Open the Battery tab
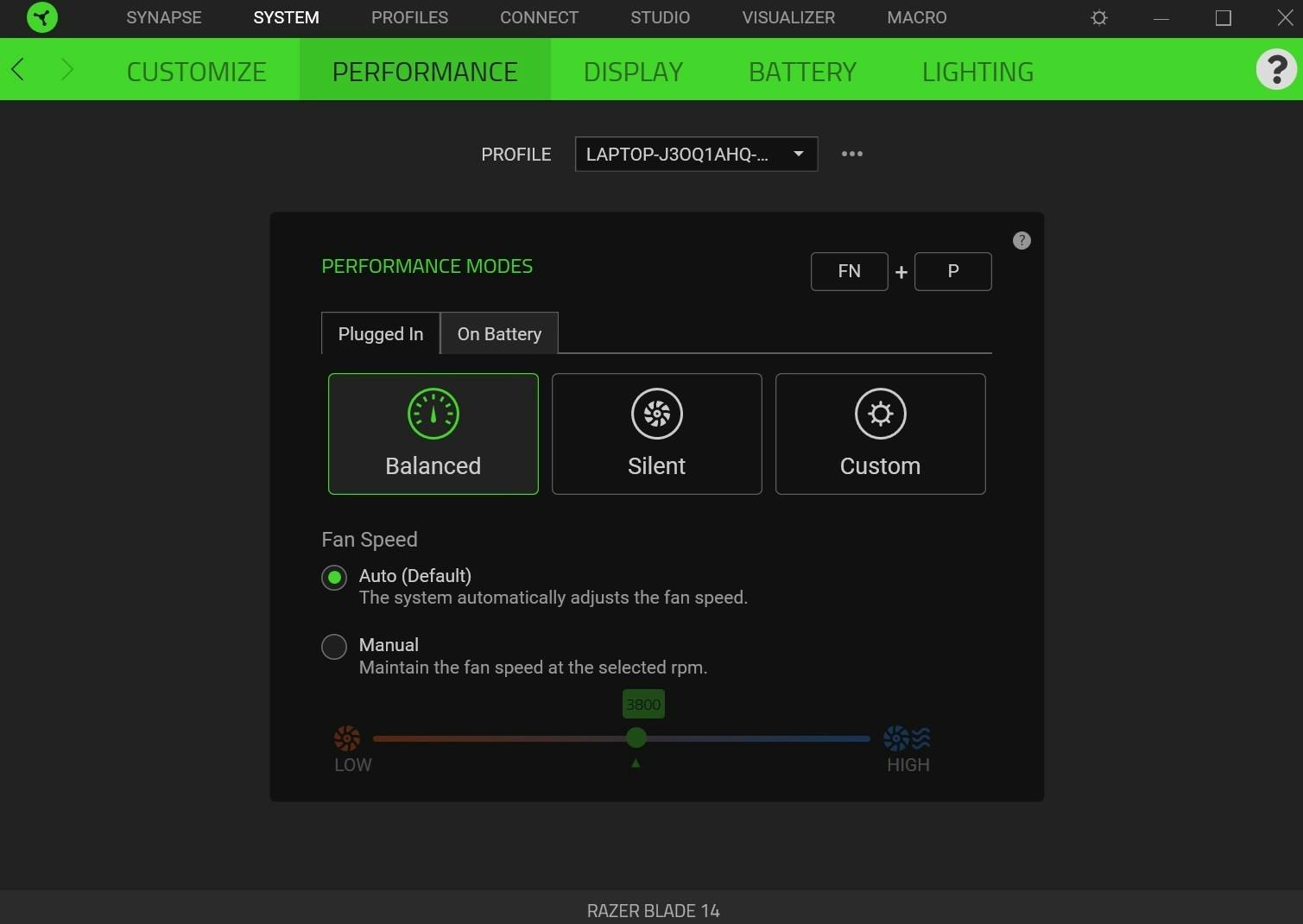 [x=803, y=71]
